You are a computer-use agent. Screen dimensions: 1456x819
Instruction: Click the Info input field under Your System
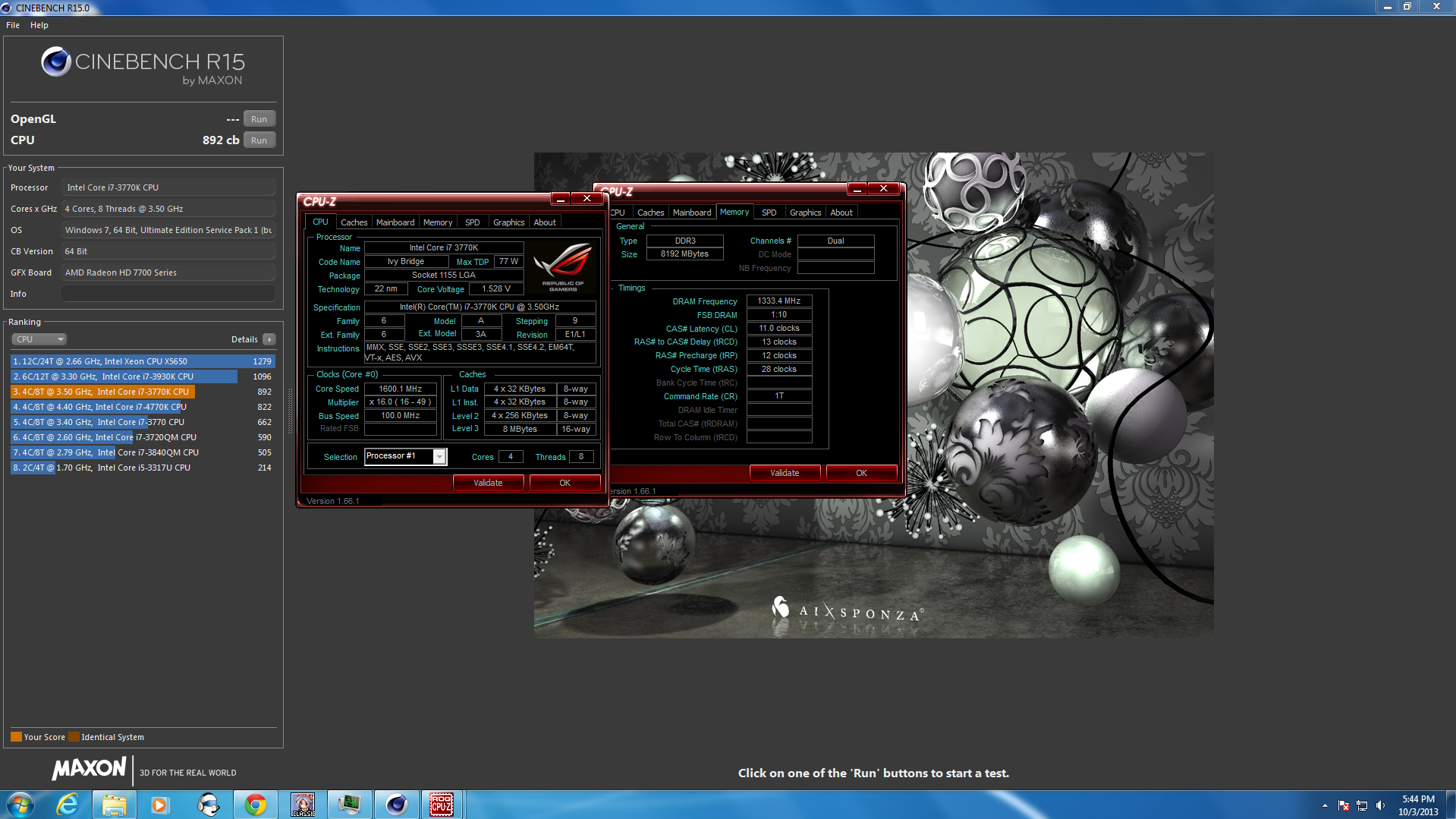click(x=168, y=294)
